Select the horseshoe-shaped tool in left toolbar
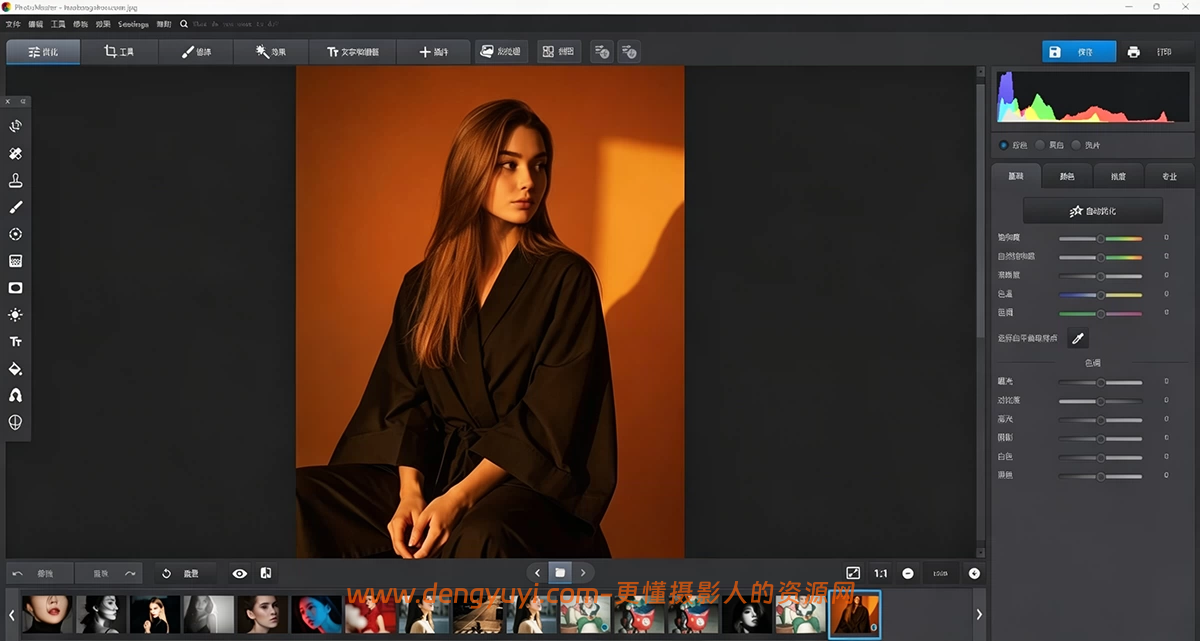 point(16,396)
